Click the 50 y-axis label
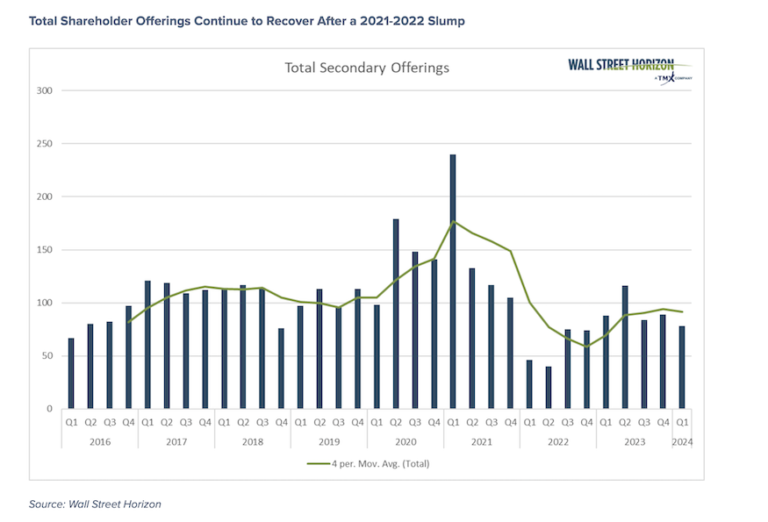768x522 pixels. pyautogui.click(x=47, y=356)
